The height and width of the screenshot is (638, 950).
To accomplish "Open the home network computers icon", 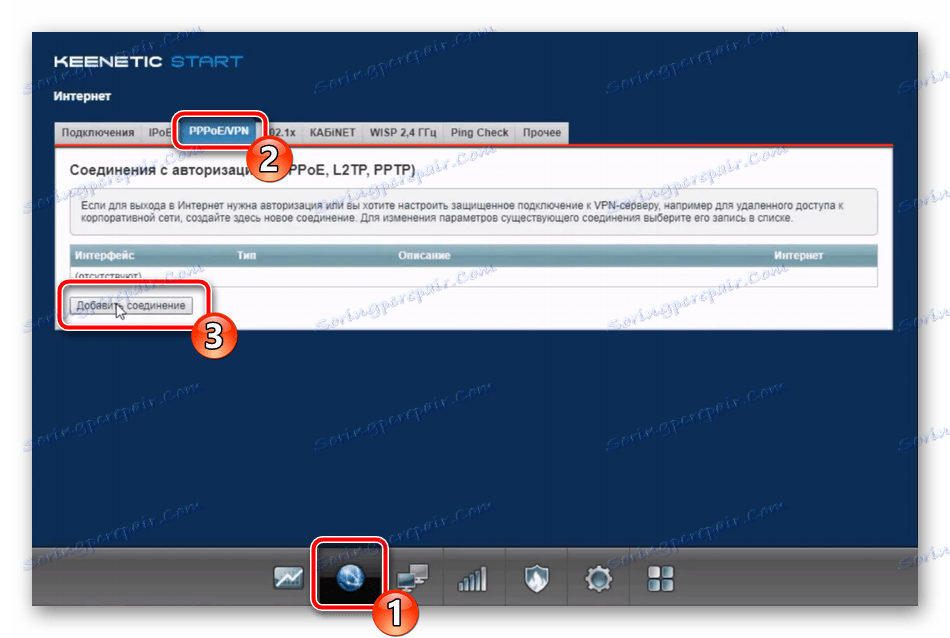I will pyautogui.click(x=413, y=579).
